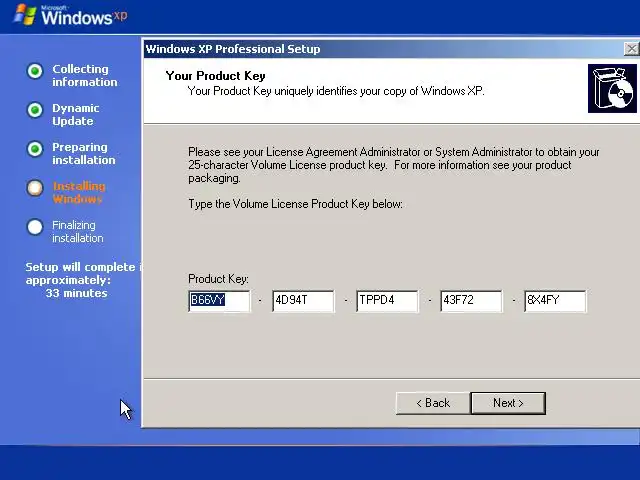Click 'Type the Volume License Product Key below:' text

[x=296, y=204]
